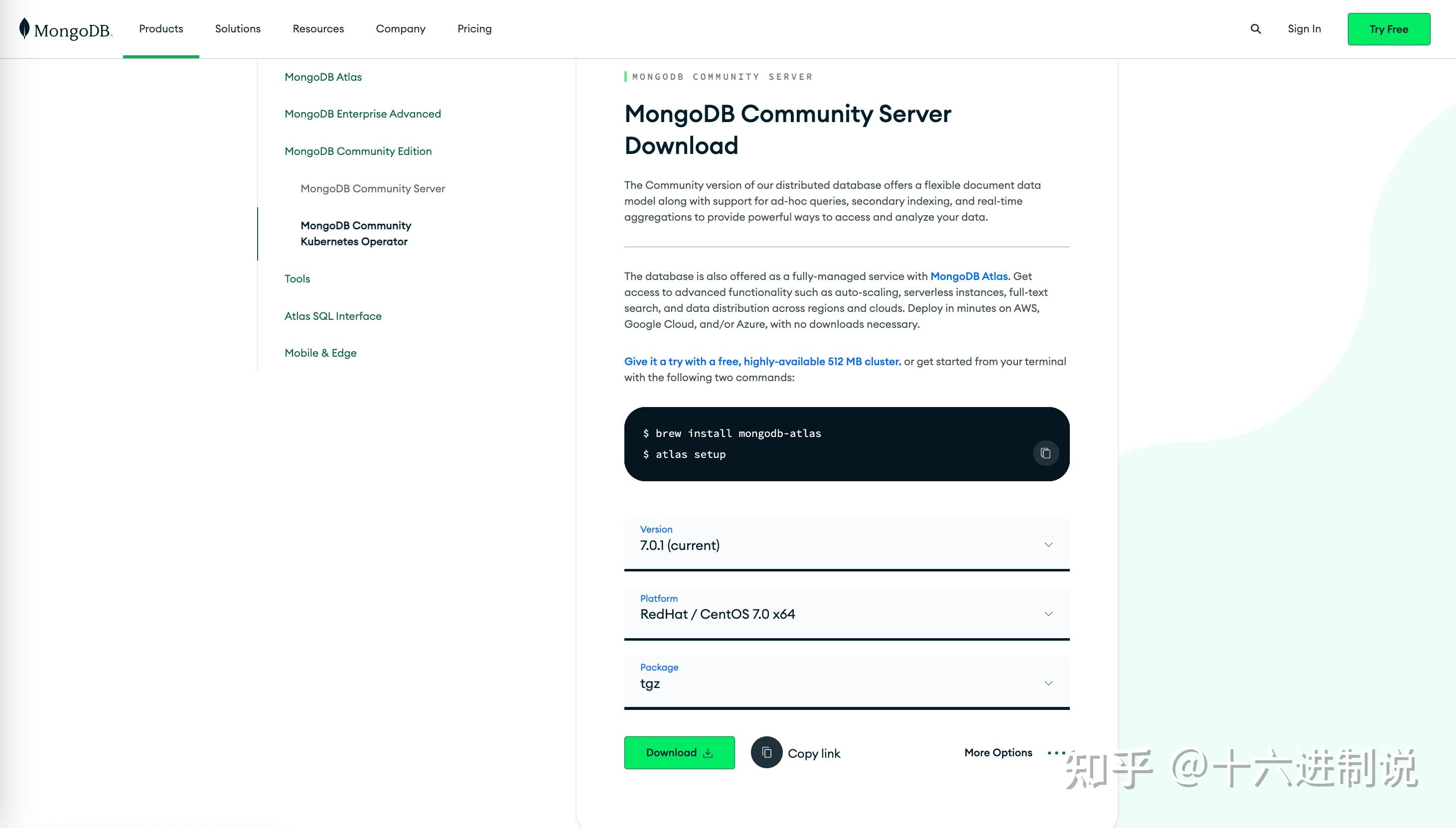Expand the Version dropdown showing 7.0.1
This screenshot has height=828, width=1456.
pyautogui.click(x=1048, y=545)
